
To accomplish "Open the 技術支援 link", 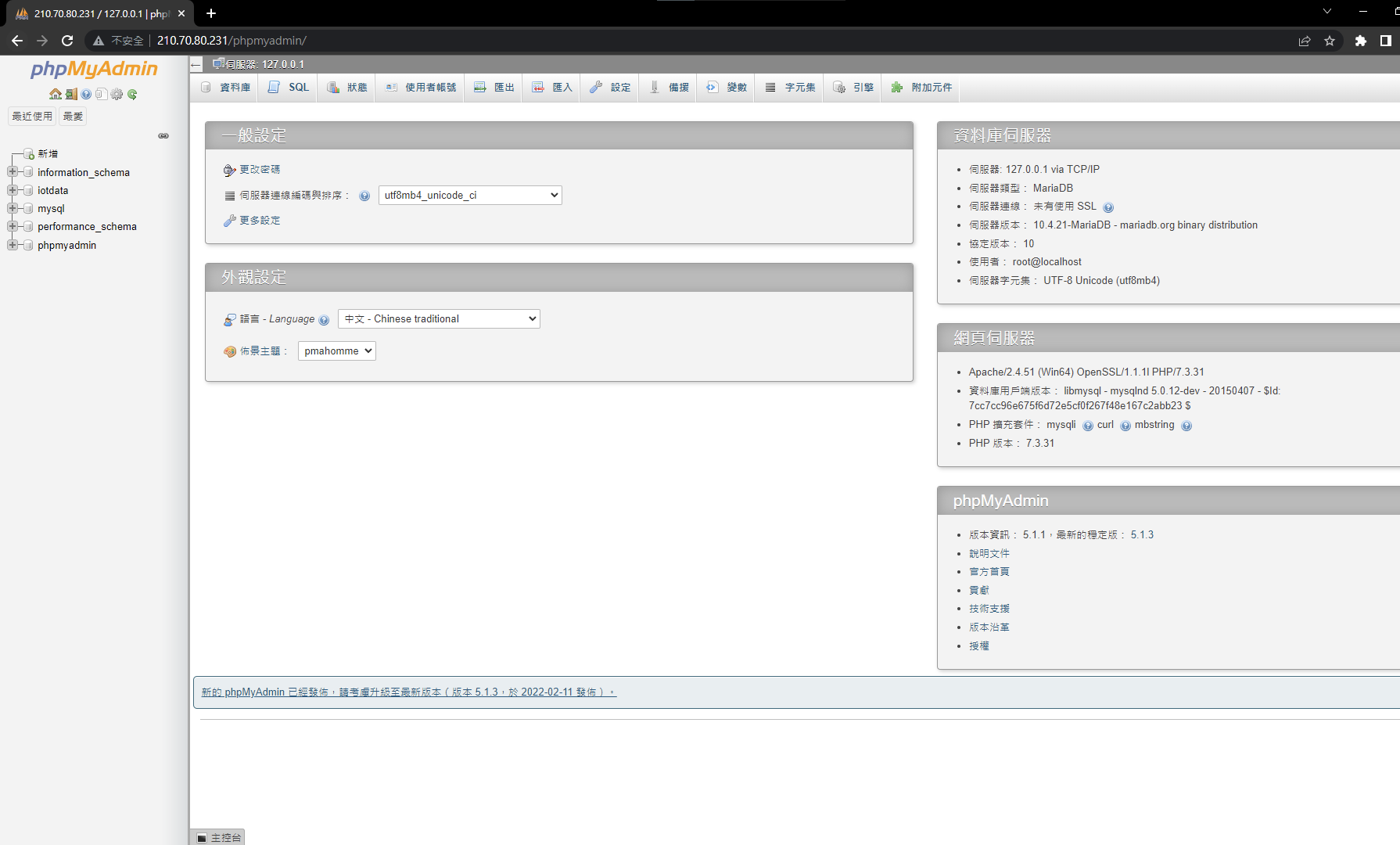I will click(989, 609).
